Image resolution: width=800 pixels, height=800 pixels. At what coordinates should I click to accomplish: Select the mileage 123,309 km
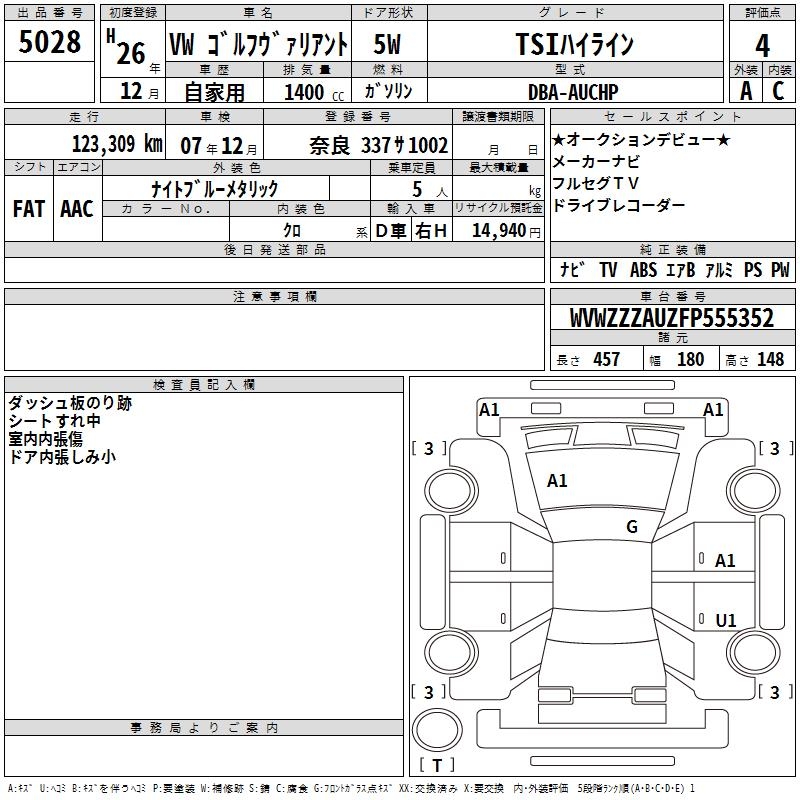pos(117,144)
